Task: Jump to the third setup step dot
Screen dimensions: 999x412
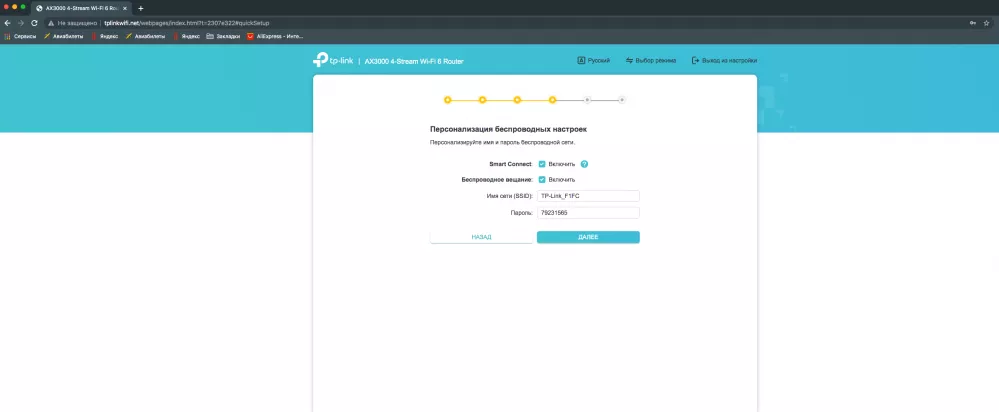Action: point(517,100)
